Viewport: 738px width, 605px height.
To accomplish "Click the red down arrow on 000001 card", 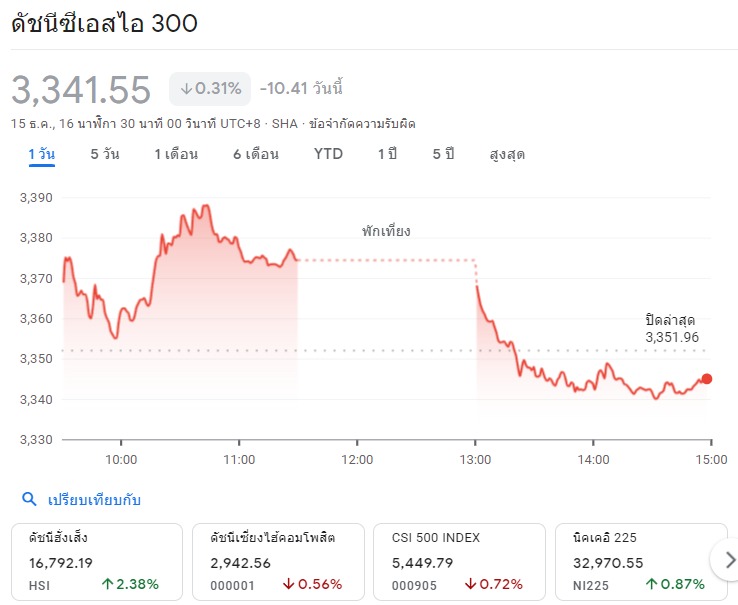I will (x=289, y=584).
